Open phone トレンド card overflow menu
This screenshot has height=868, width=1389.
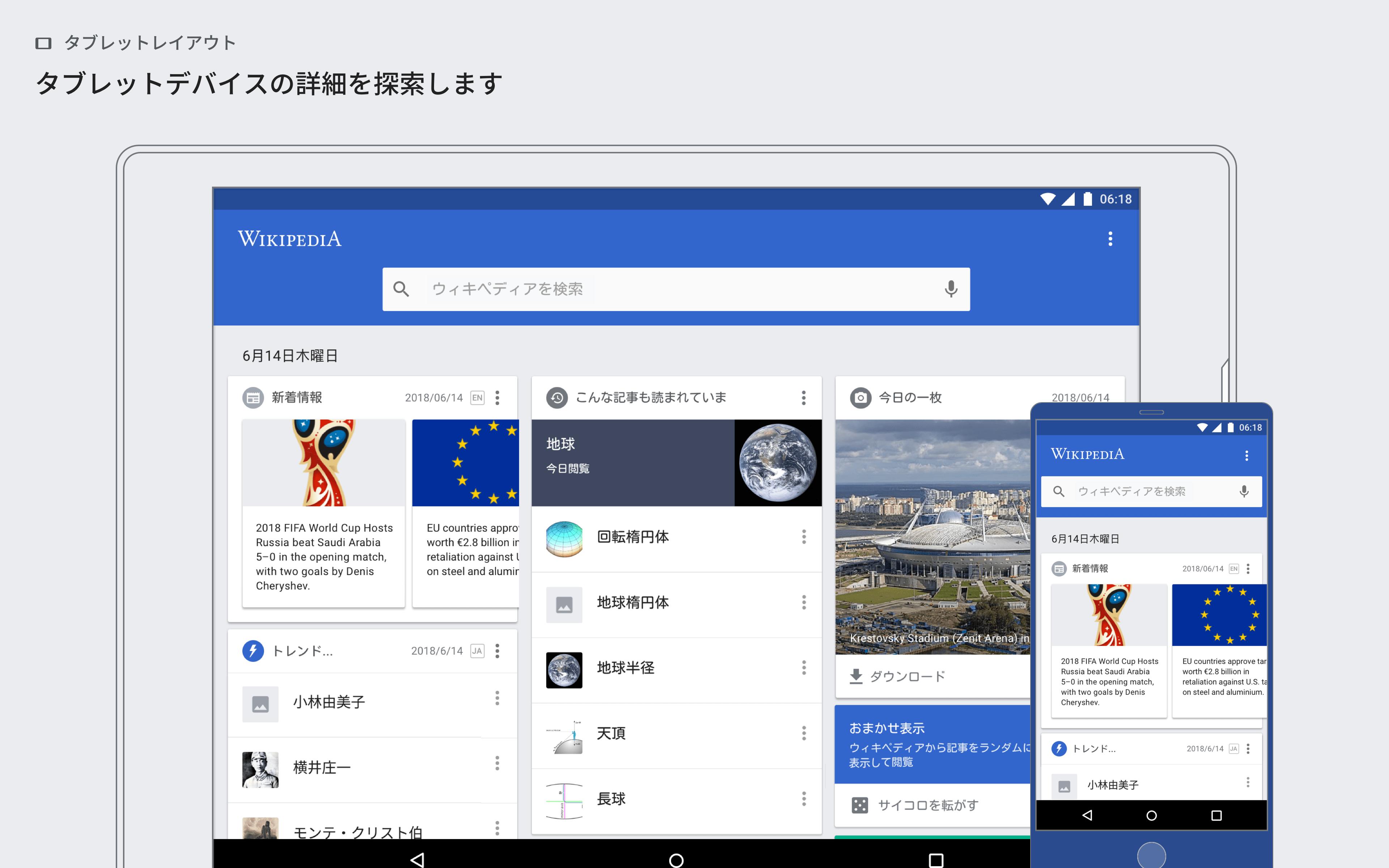(1248, 749)
